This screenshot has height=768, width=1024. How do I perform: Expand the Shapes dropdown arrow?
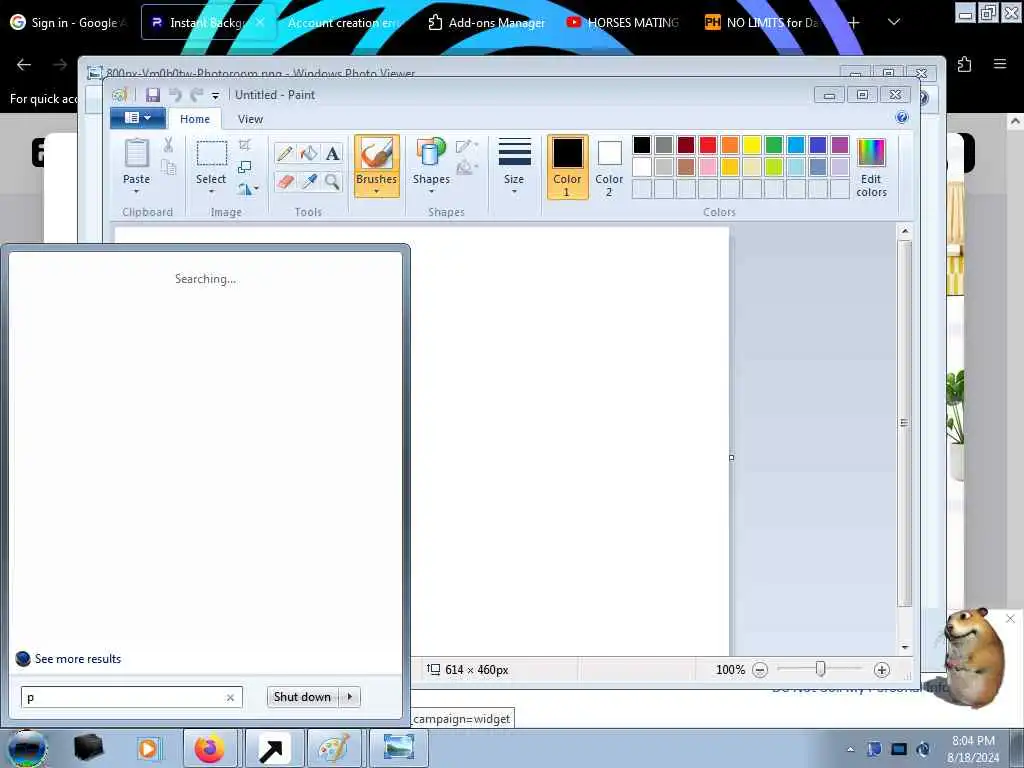pos(431,192)
